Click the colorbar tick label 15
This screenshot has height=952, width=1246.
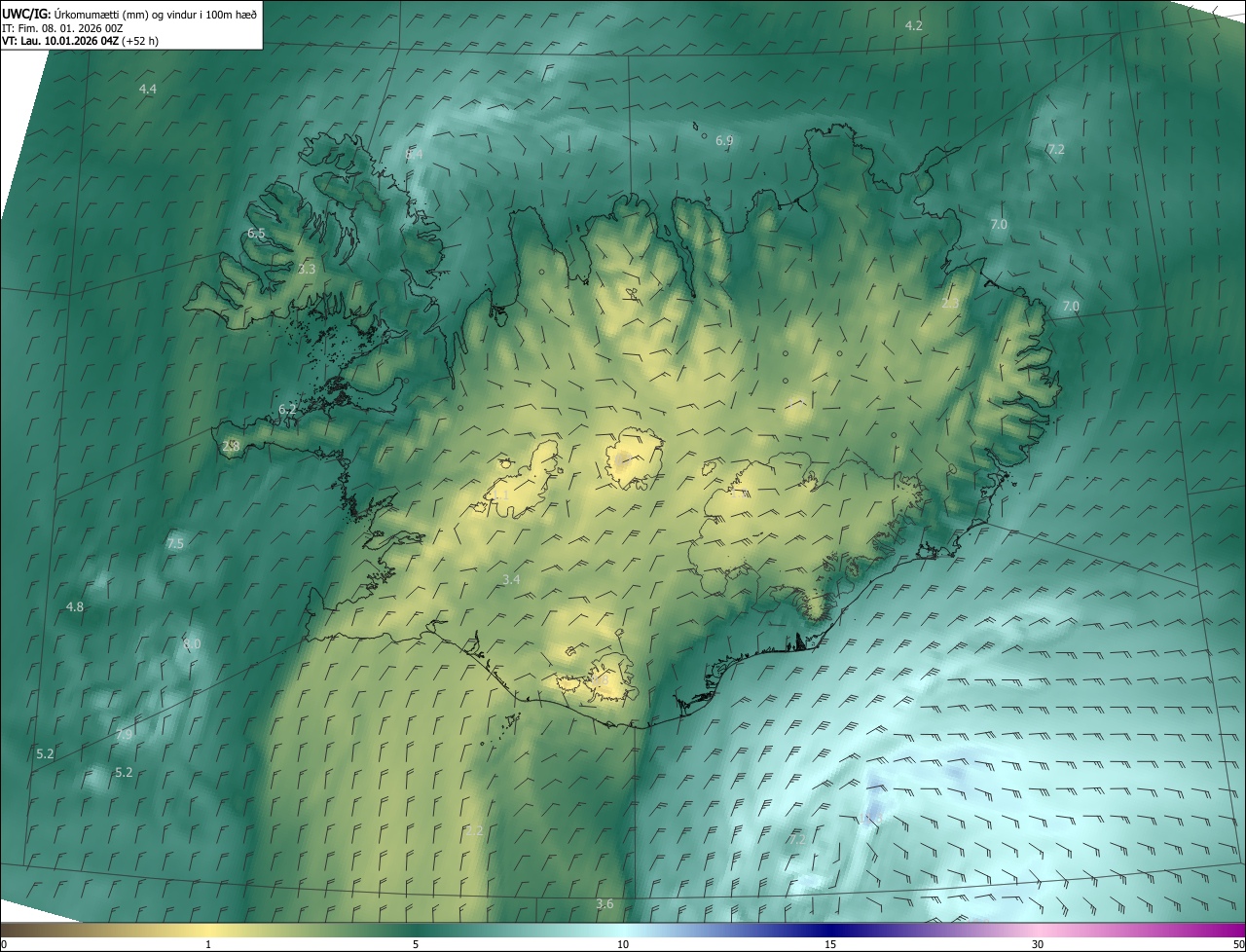point(830,945)
